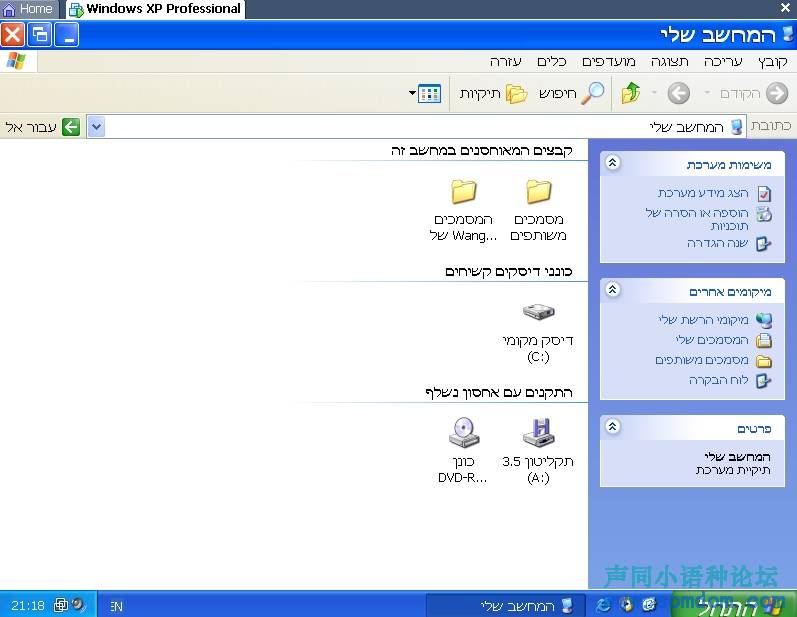This screenshot has width=797, height=617.
Task: Open the Help (עזרה) menu
Action: (x=505, y=62)
